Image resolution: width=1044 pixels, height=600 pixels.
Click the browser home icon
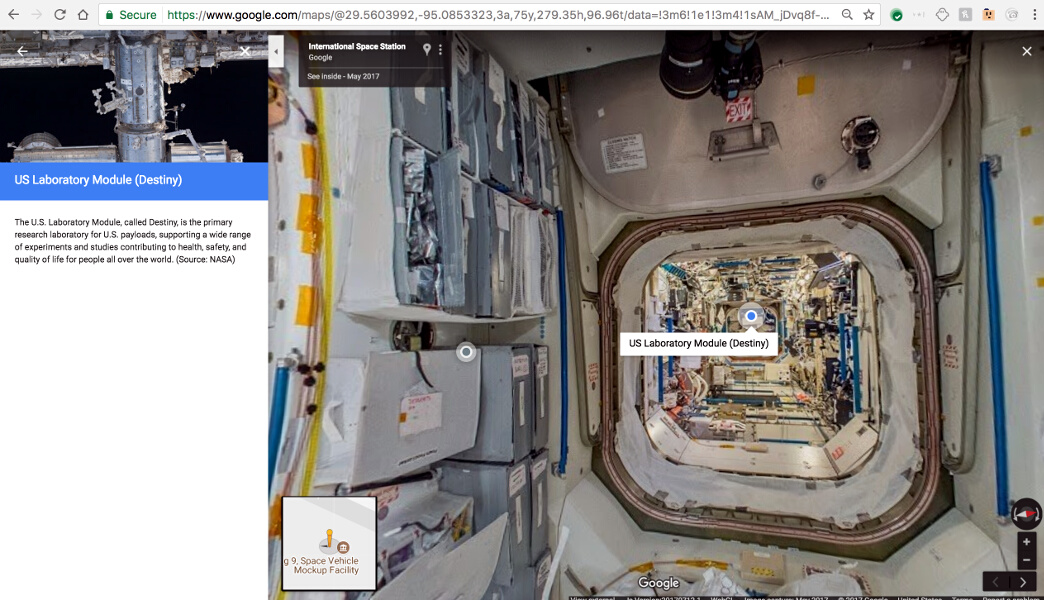point(82,14)
